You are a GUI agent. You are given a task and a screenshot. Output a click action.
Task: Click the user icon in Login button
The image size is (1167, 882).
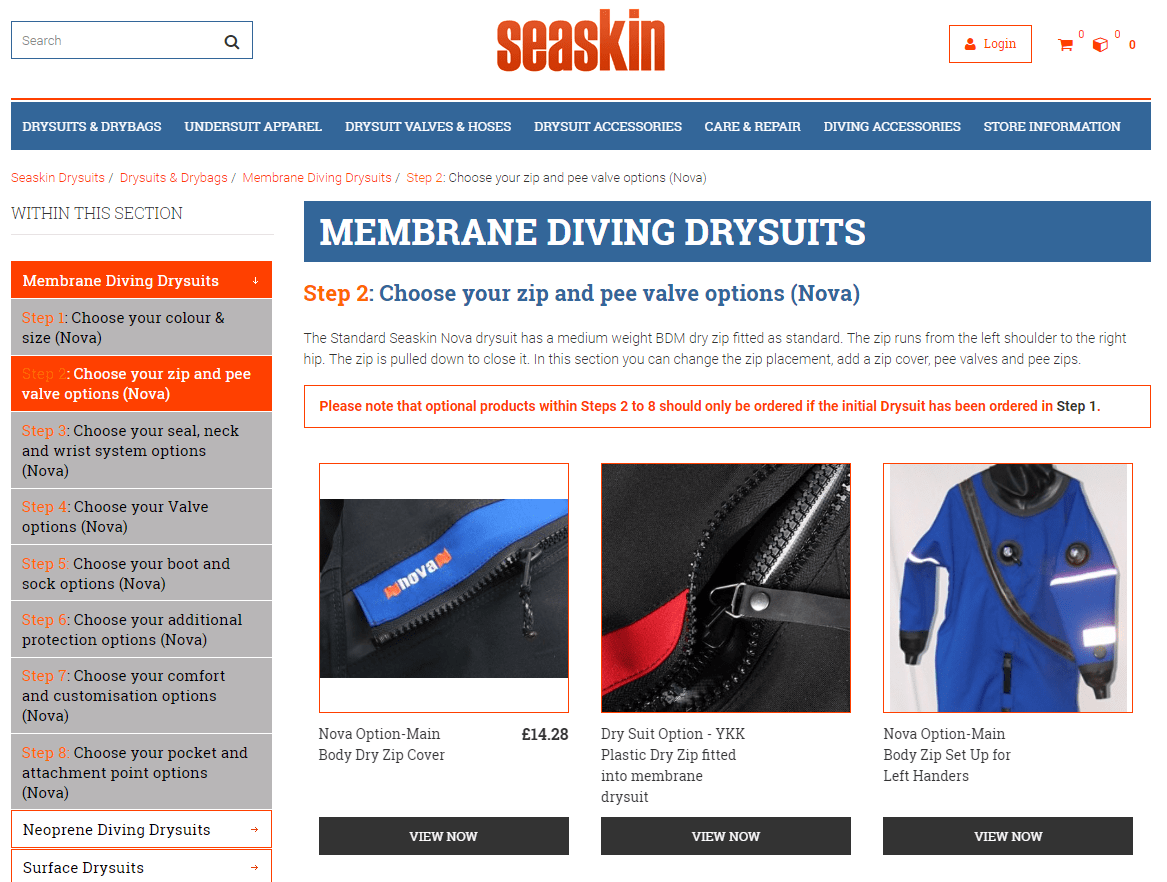(970, 44)
